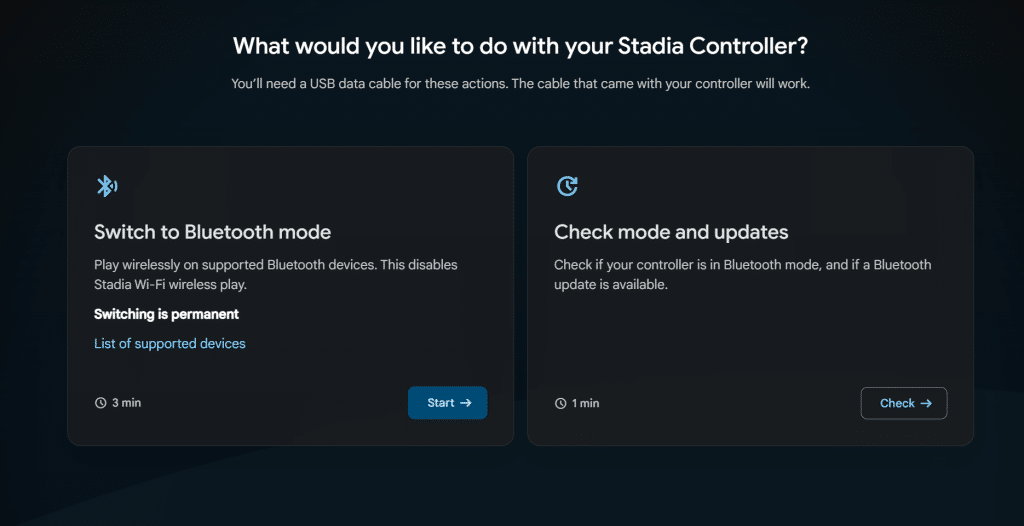
Task: Click the arrow icon inside the Check button
Action: 926,403
